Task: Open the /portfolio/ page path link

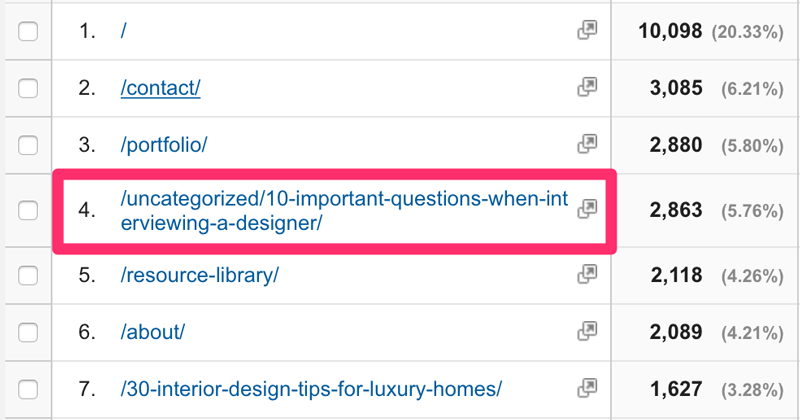Action: pyautogui.click(x=163, y=145)
